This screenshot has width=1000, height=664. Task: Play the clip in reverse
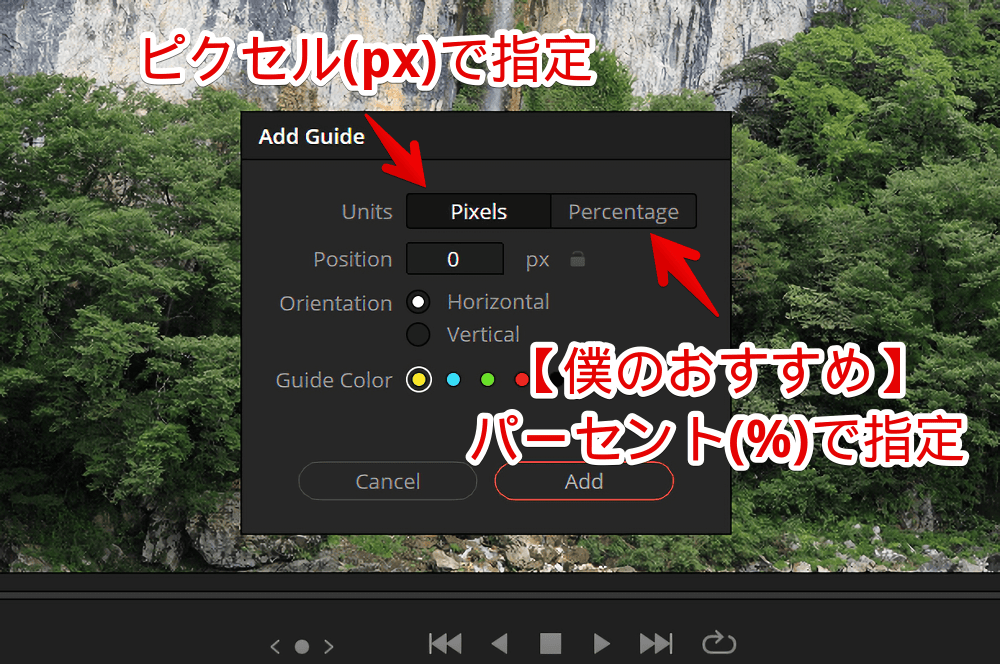point(500,644)
